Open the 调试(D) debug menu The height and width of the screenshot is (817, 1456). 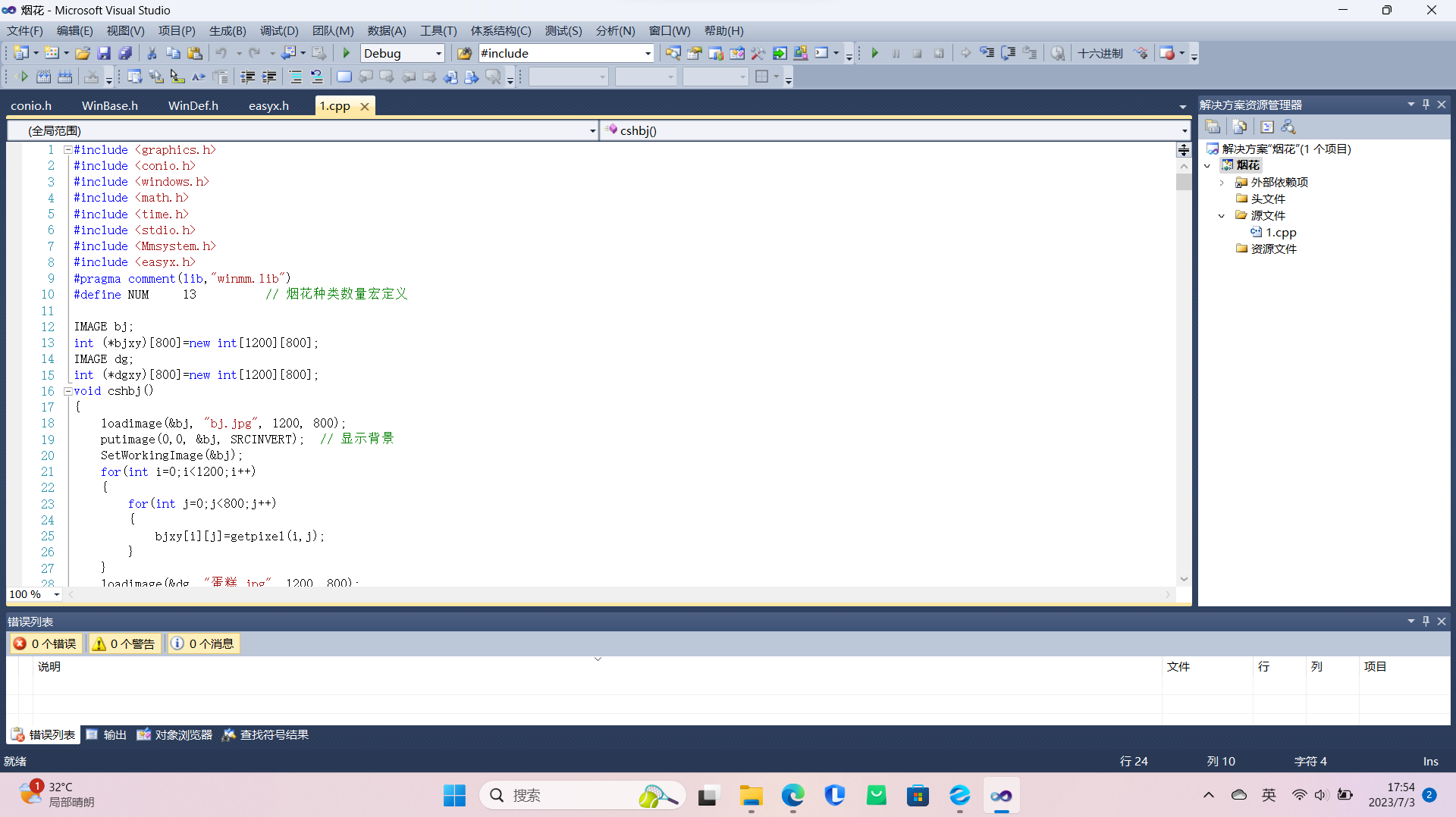pyautogui.click(x=279, y=31)
